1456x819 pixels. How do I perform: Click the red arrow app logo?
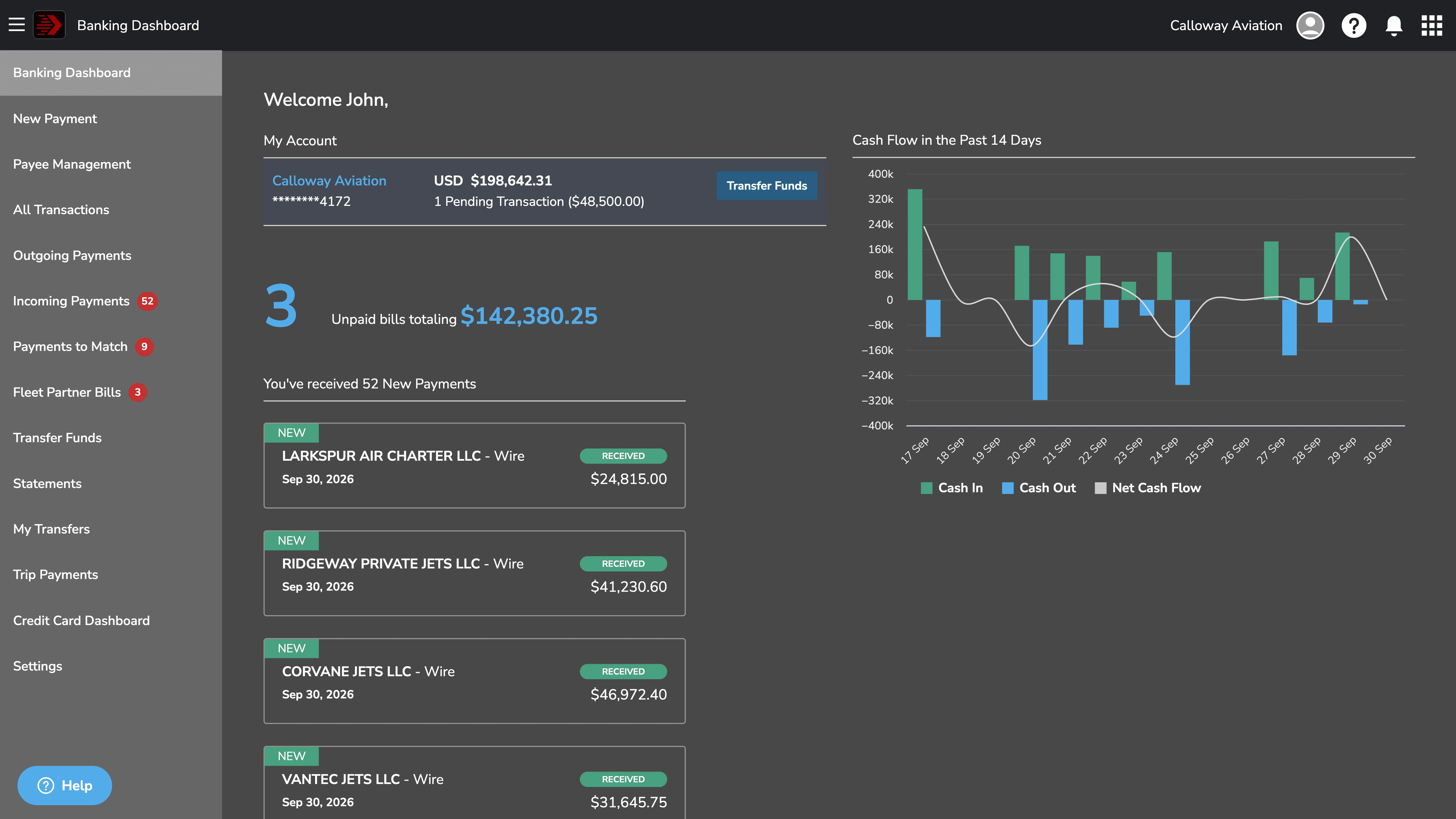49,25
